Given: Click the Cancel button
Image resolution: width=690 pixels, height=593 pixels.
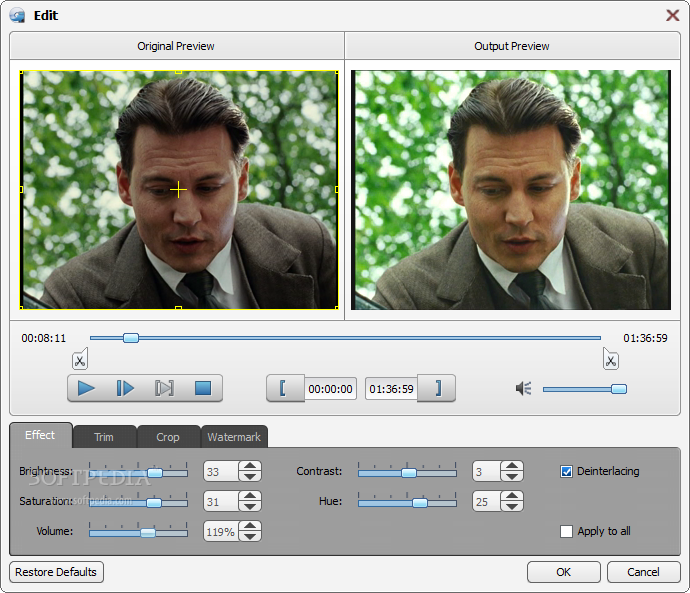Looking at the screenshot, I should (x=643, y=572).
